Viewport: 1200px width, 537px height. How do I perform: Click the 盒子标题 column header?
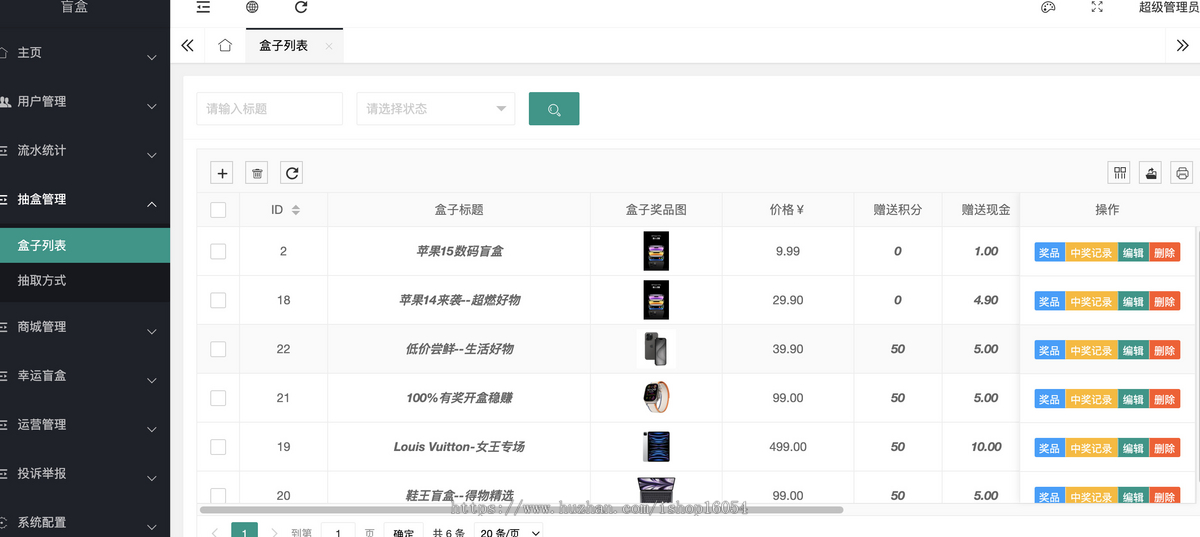(459, 210)
